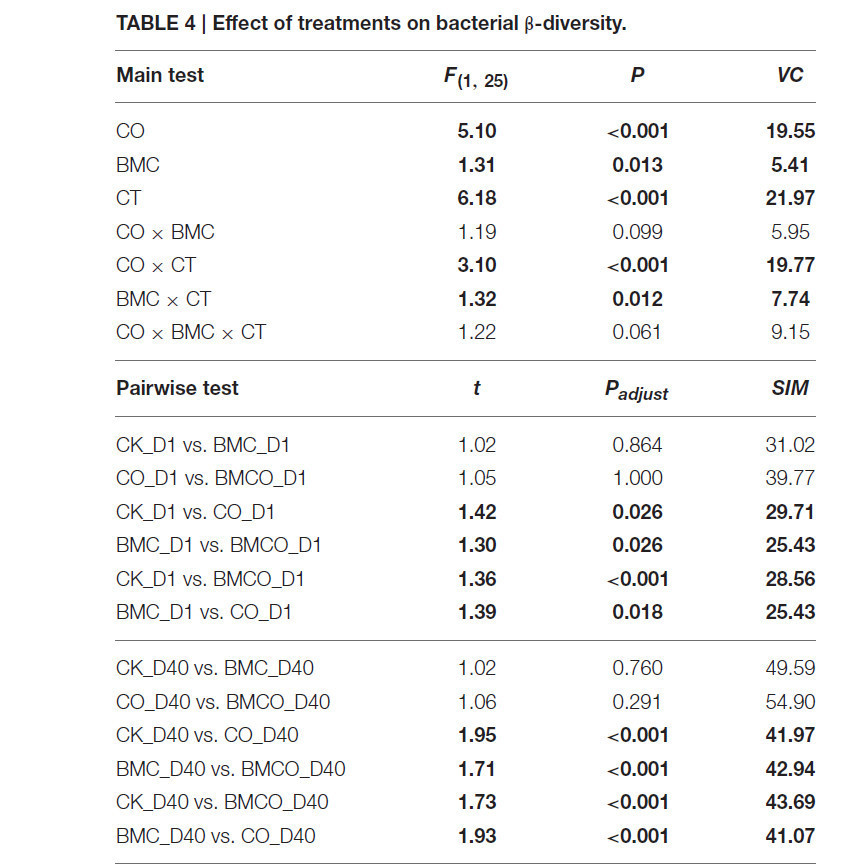Click SIM value 28.56 for CK_D1 vs. BMCO_D1

(790, 579)
